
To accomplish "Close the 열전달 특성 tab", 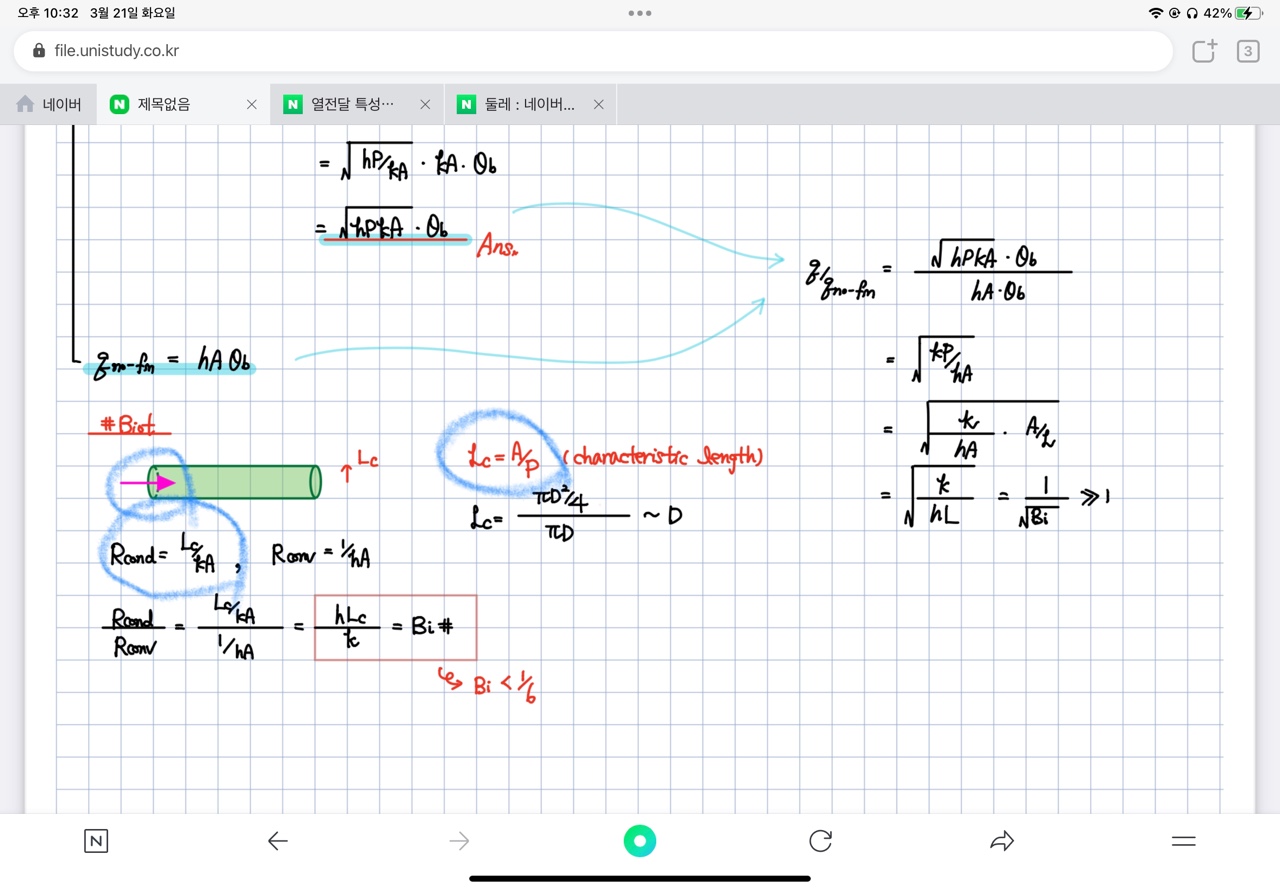I will click(425, 104).
